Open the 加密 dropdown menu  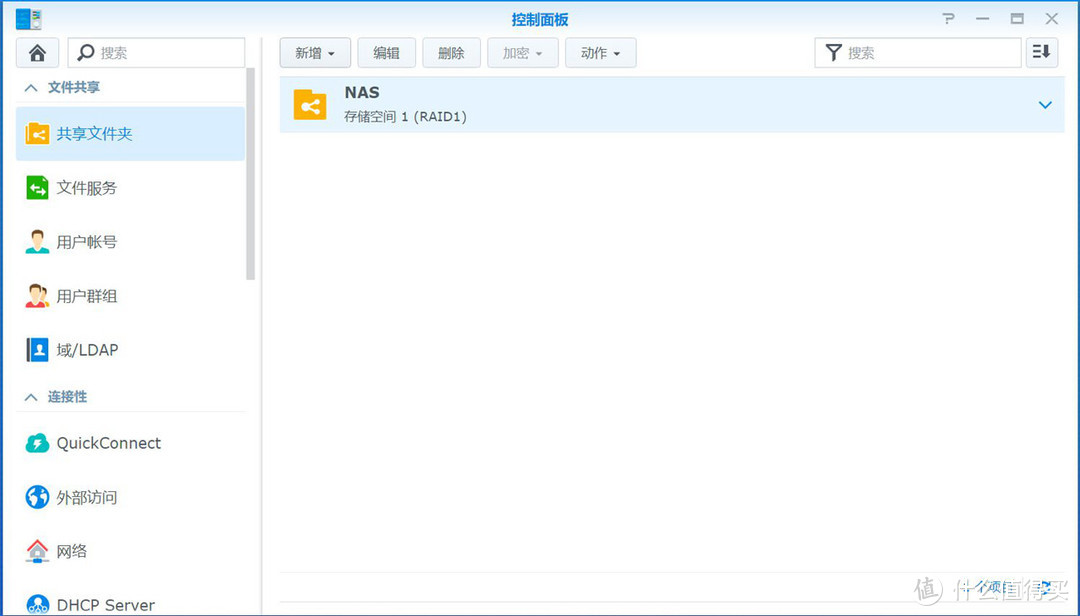point(522,52)
